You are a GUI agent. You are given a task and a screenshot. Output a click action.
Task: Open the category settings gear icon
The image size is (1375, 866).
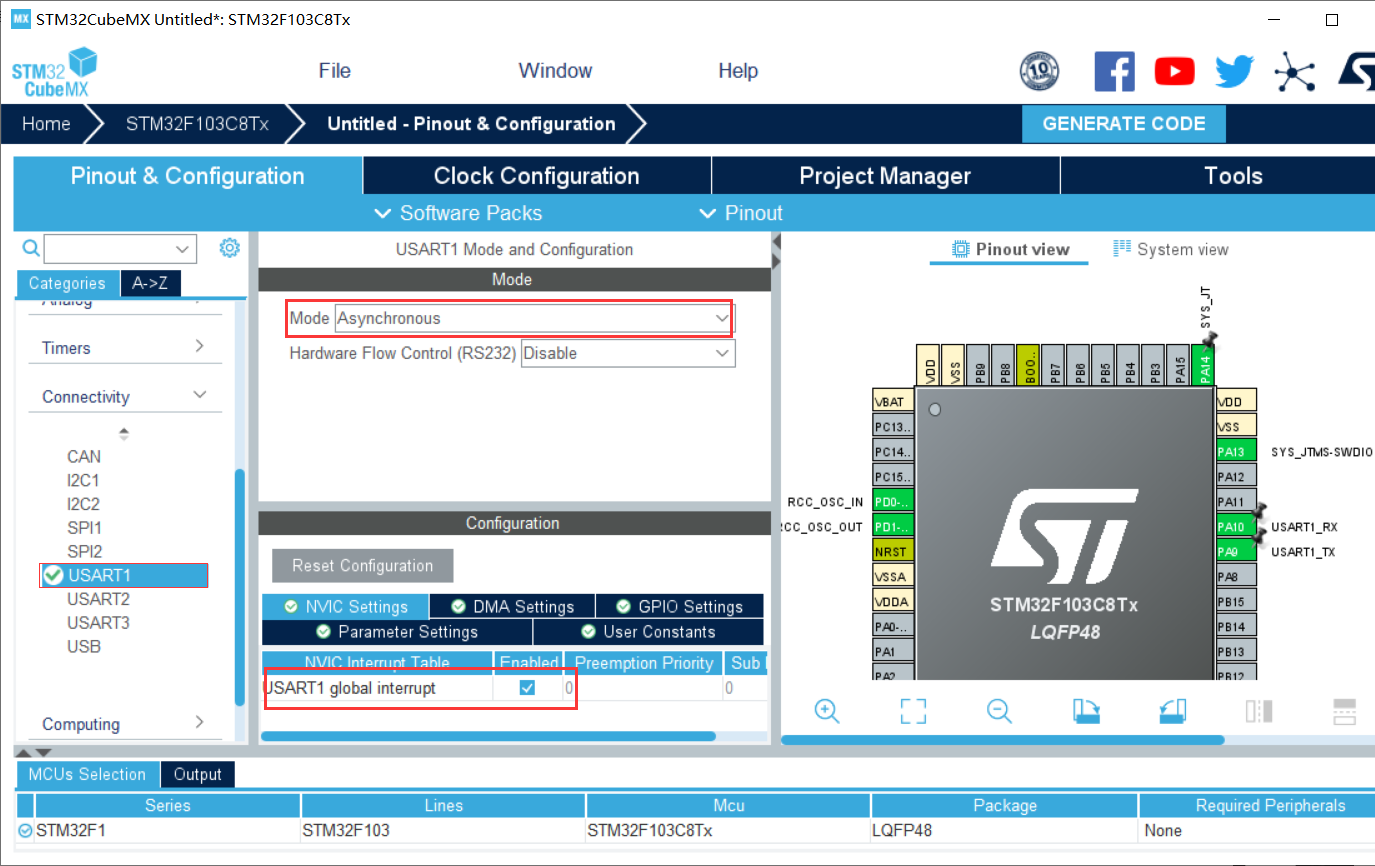pos(229,247)
